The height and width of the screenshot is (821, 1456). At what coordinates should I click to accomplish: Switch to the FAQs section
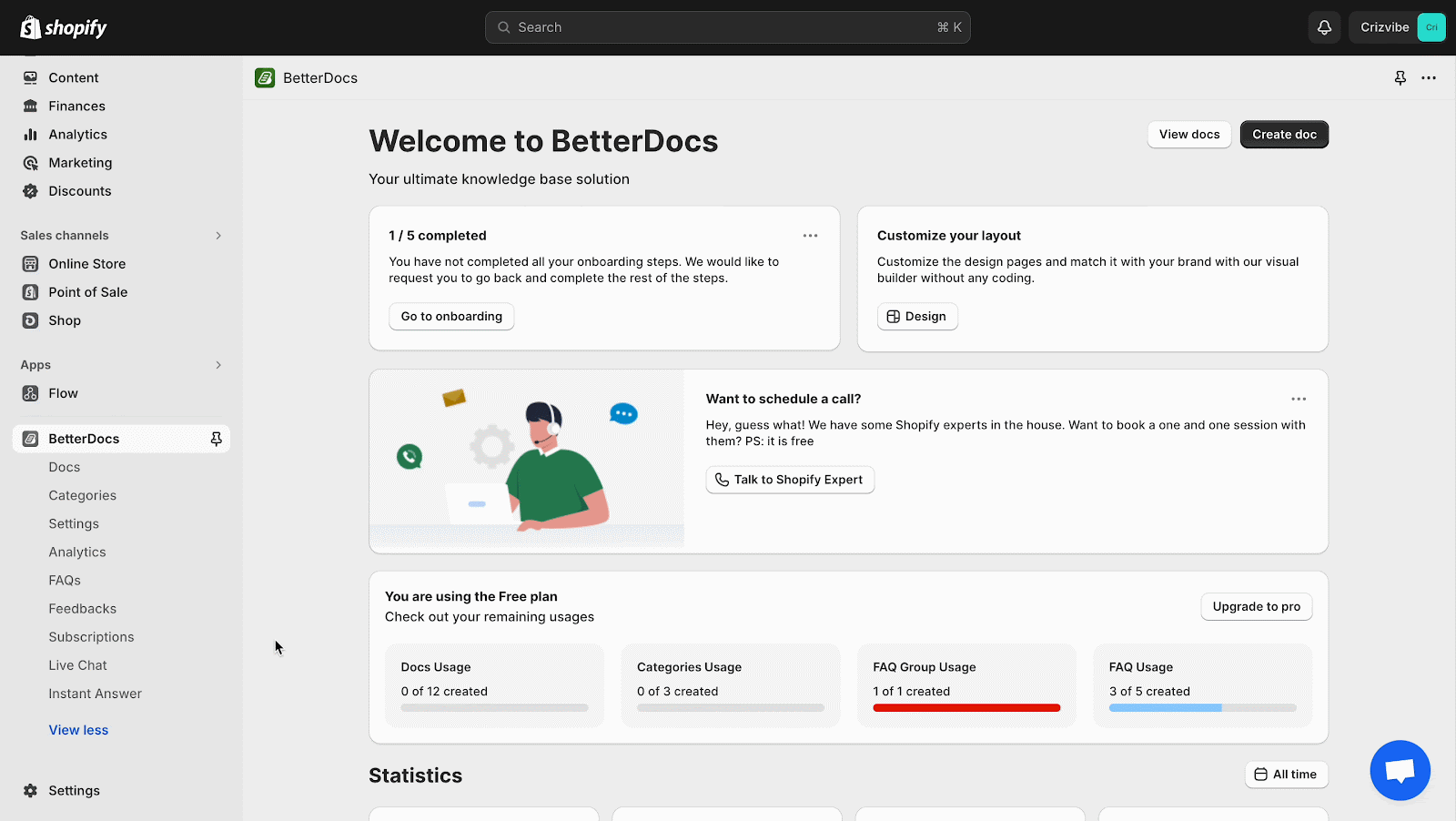click(x=65, y=580)
